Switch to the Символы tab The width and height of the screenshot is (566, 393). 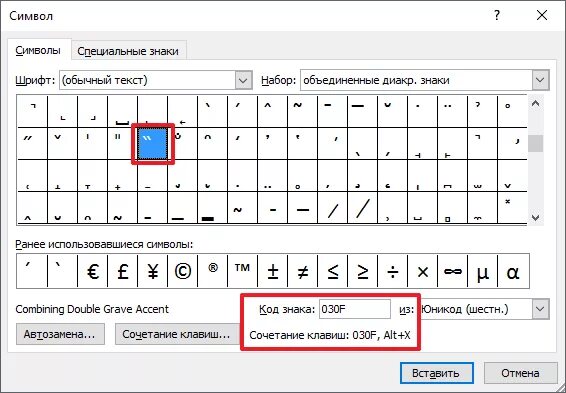click(x=38, y=51)
